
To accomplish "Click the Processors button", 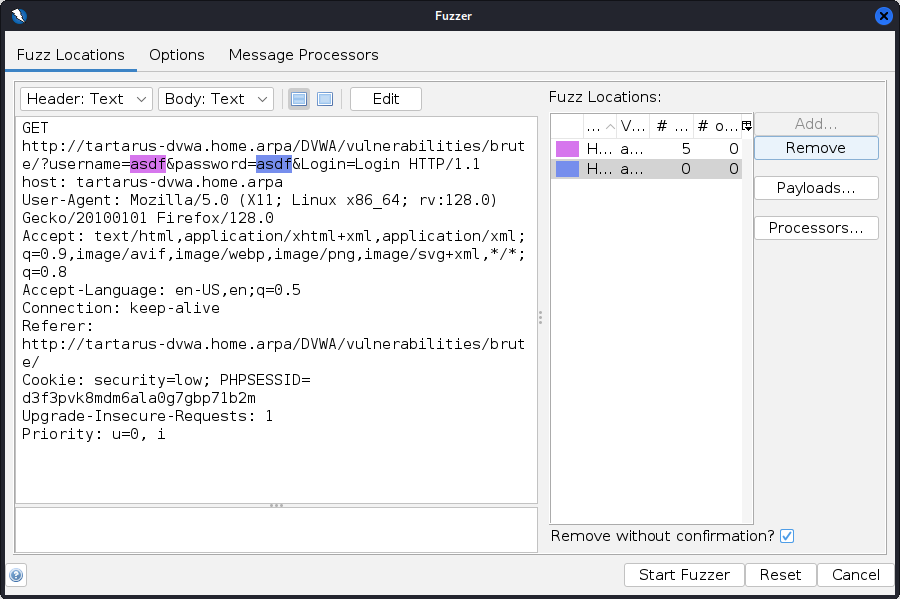I will pos(815,228).
